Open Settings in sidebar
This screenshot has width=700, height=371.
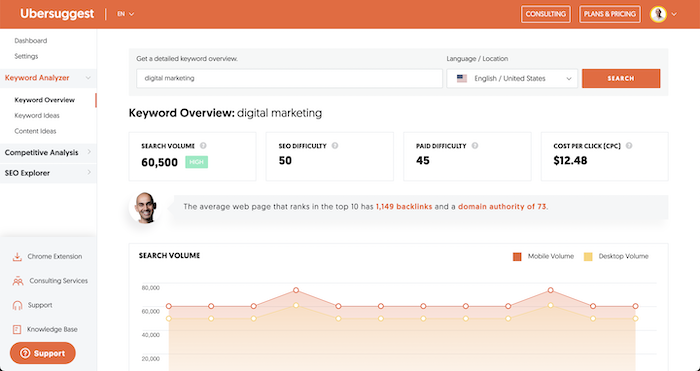click(26, 56)
